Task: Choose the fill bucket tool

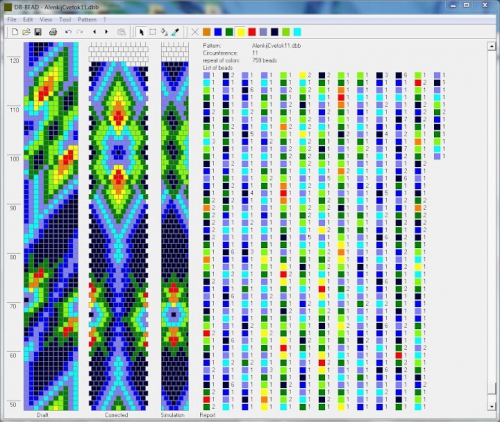Action: click(164, 32)
